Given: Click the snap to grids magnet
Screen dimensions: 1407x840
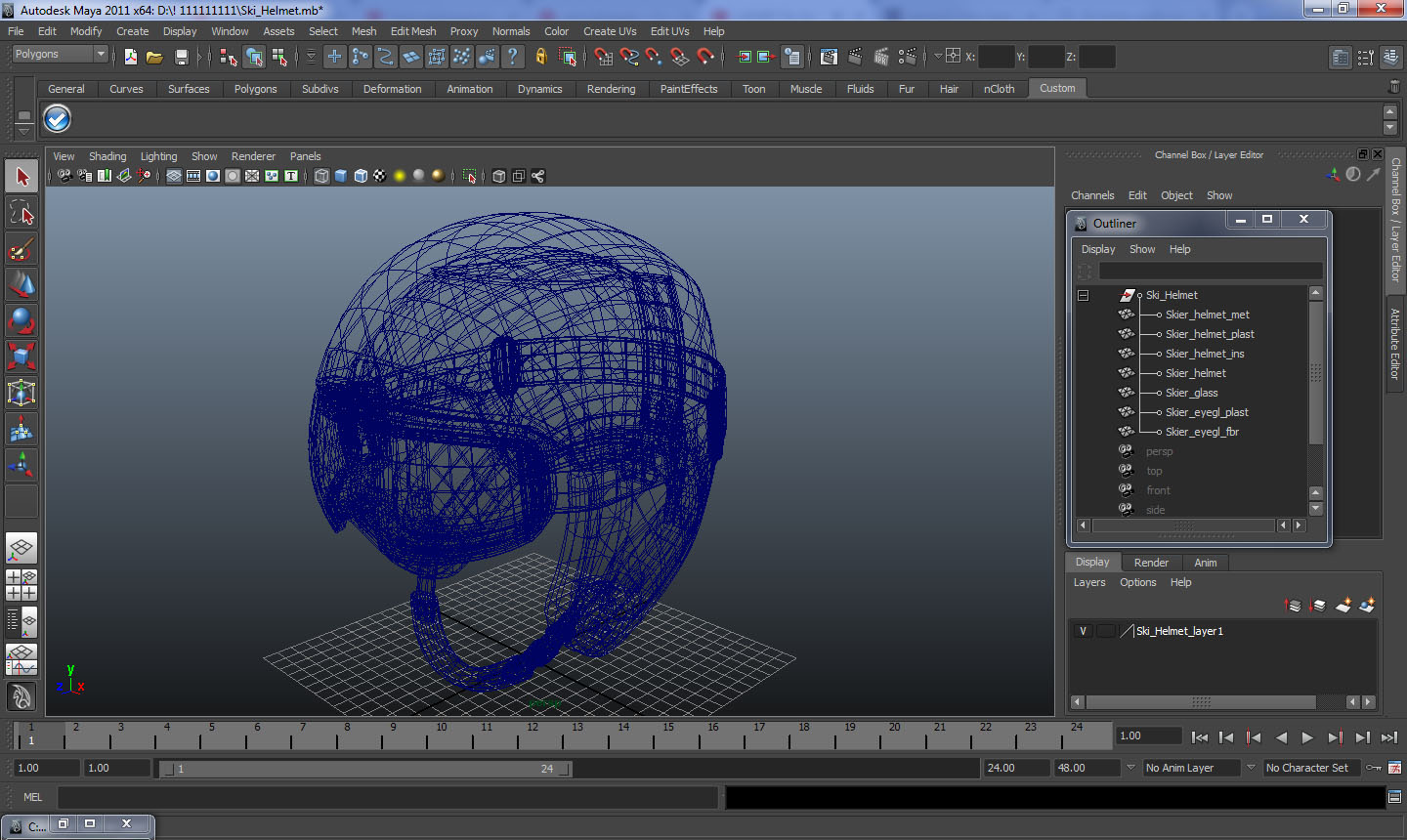Looking at the screenshot, I should (605, 57).
